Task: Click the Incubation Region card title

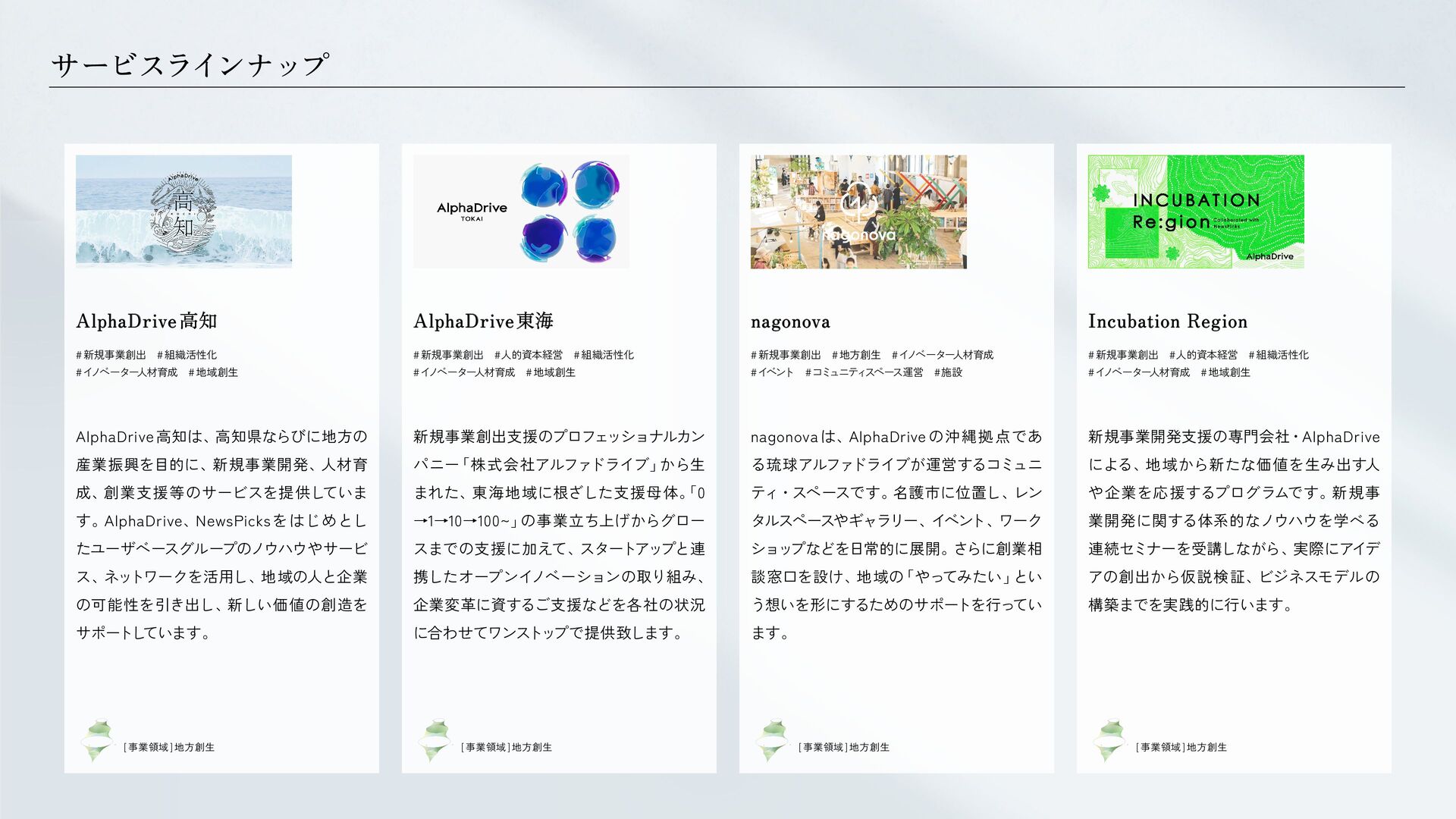Action: tap(1168, 322)
